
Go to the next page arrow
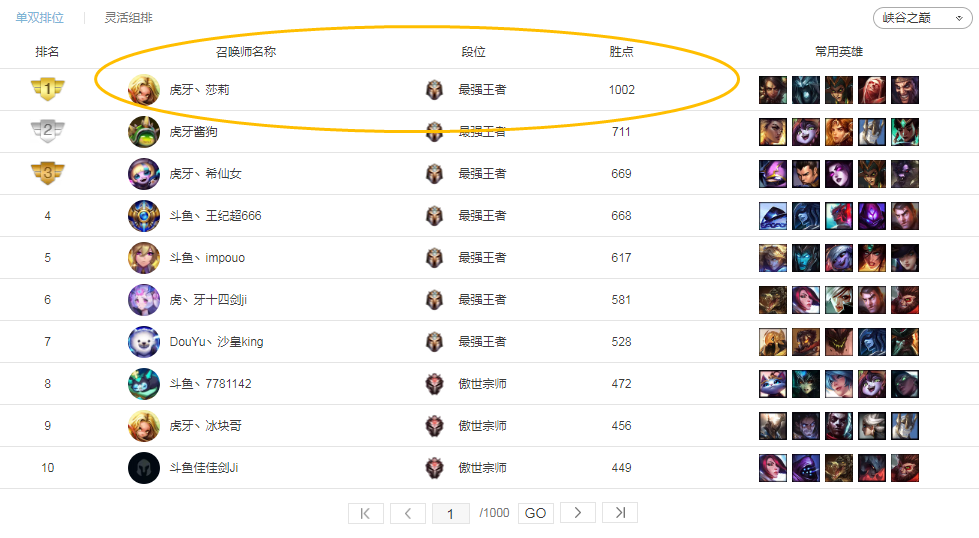(x=578, y=513)
